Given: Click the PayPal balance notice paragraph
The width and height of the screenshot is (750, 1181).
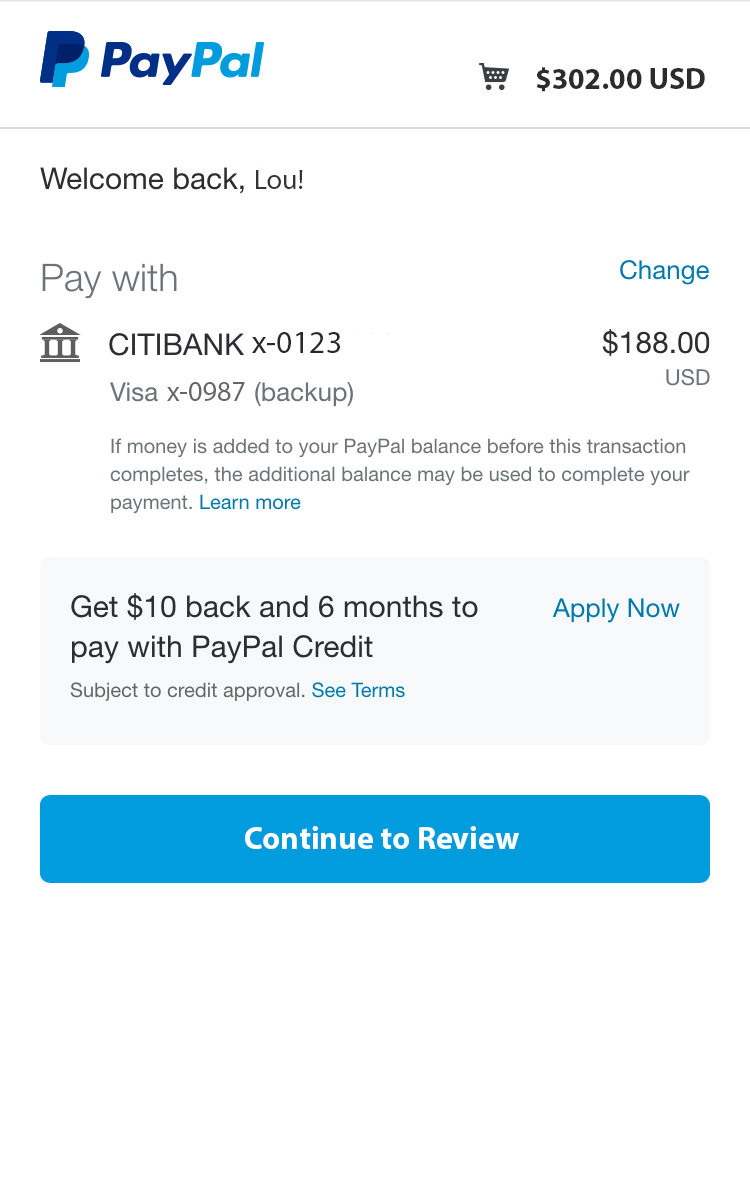Looking at the screenshot, I should click(x=399, y=475).
